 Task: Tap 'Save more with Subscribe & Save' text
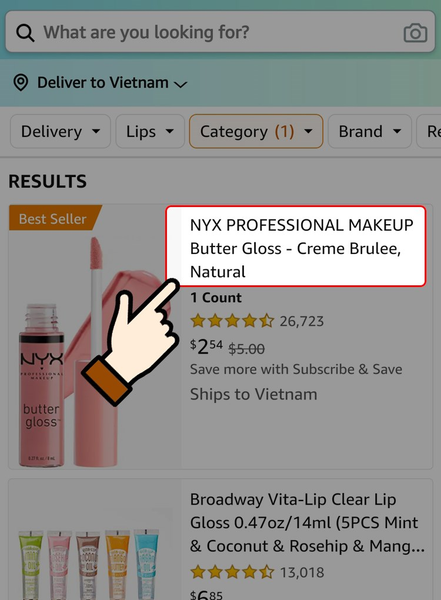[x=296, y=369]
